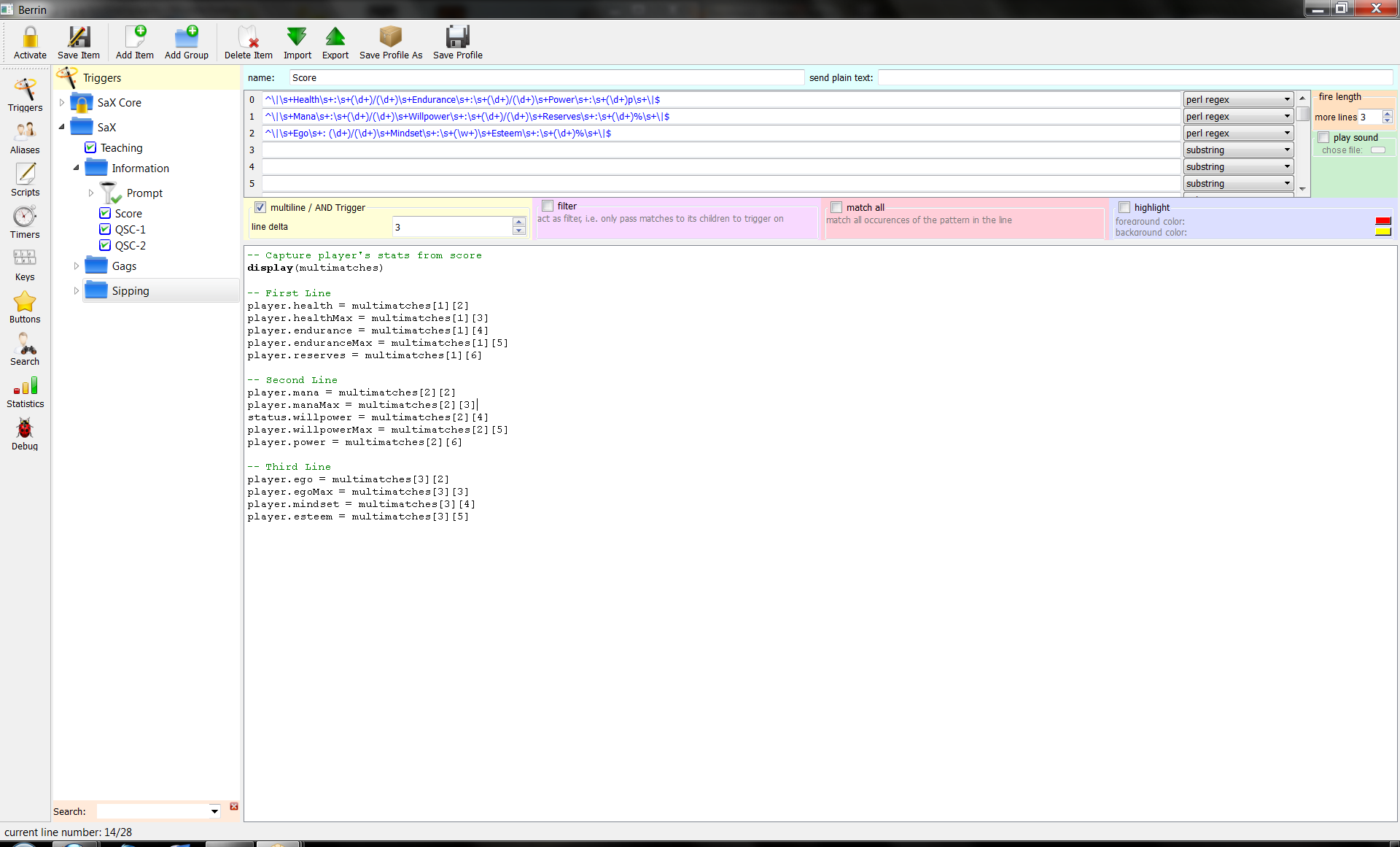This screenshot has width=1400, height=847.
Task: Open the Search binoculars icon in the sidebar
Action: (25, 343)
